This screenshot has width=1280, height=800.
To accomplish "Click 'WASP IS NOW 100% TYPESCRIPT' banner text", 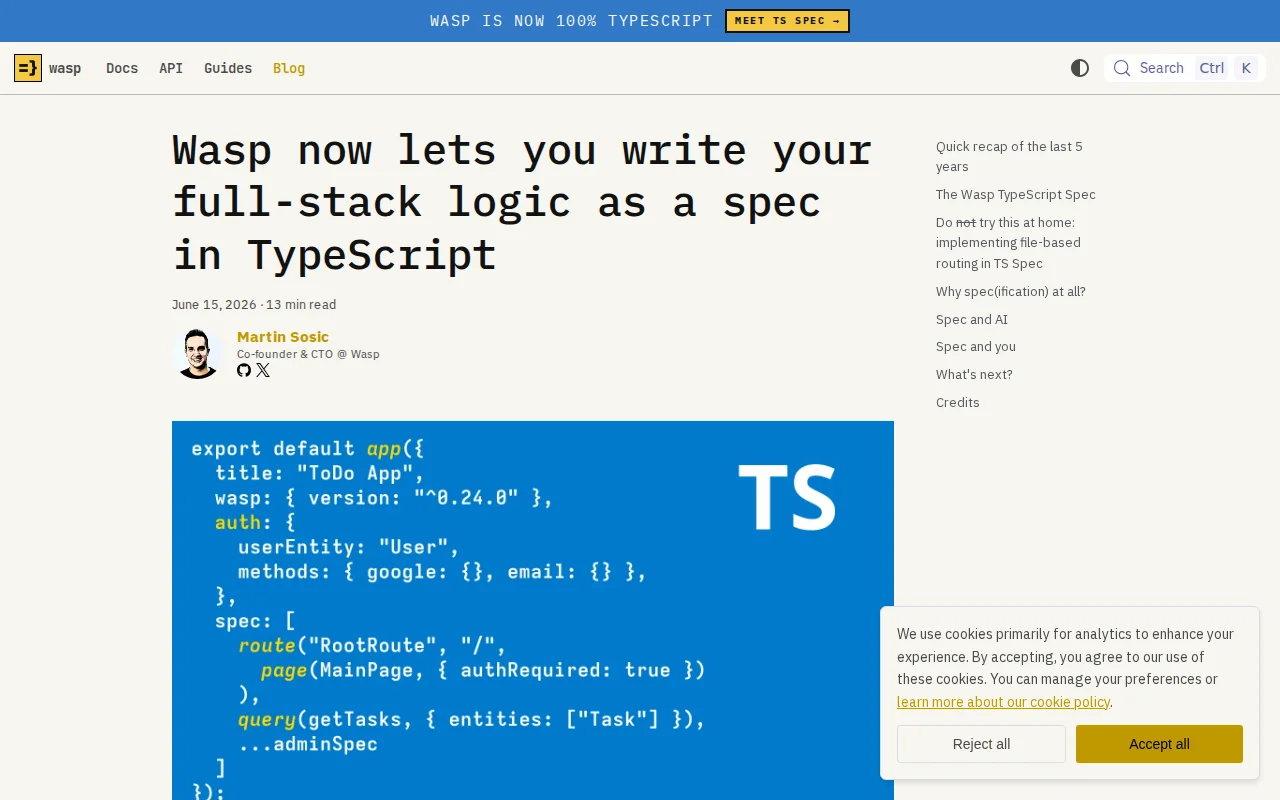I will point(571,21).
